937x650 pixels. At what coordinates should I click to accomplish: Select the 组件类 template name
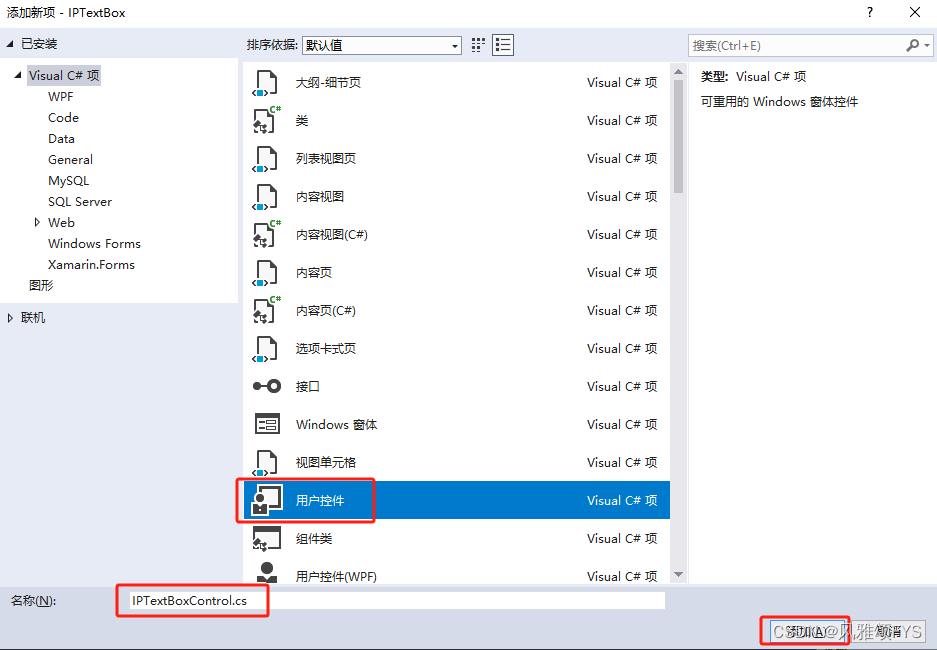314,538
